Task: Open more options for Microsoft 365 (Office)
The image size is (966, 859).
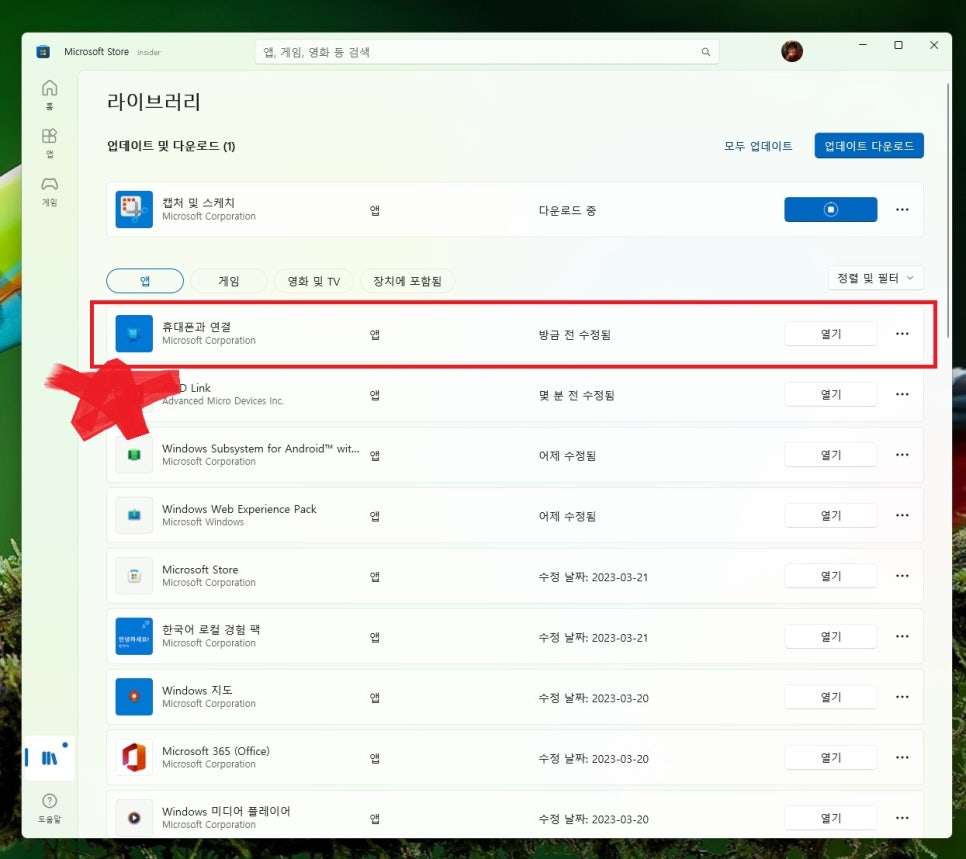Action: click(902, 757)
